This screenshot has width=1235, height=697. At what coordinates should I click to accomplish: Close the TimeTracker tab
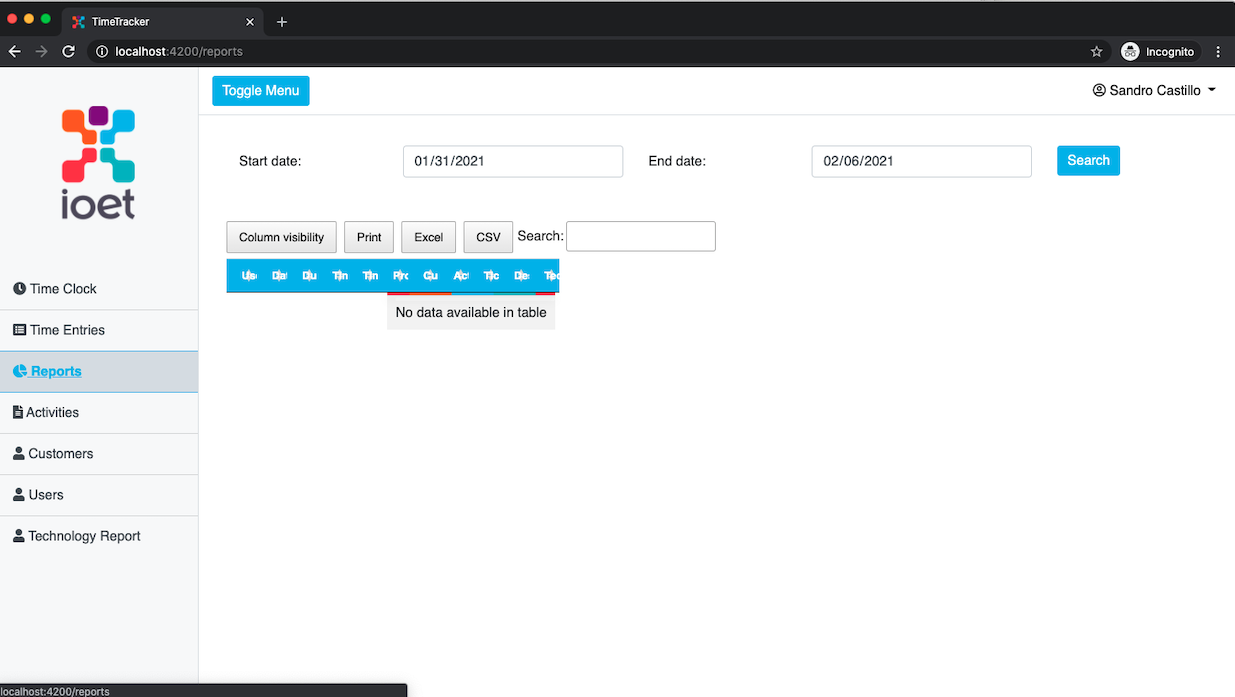[x=250, y=22]
